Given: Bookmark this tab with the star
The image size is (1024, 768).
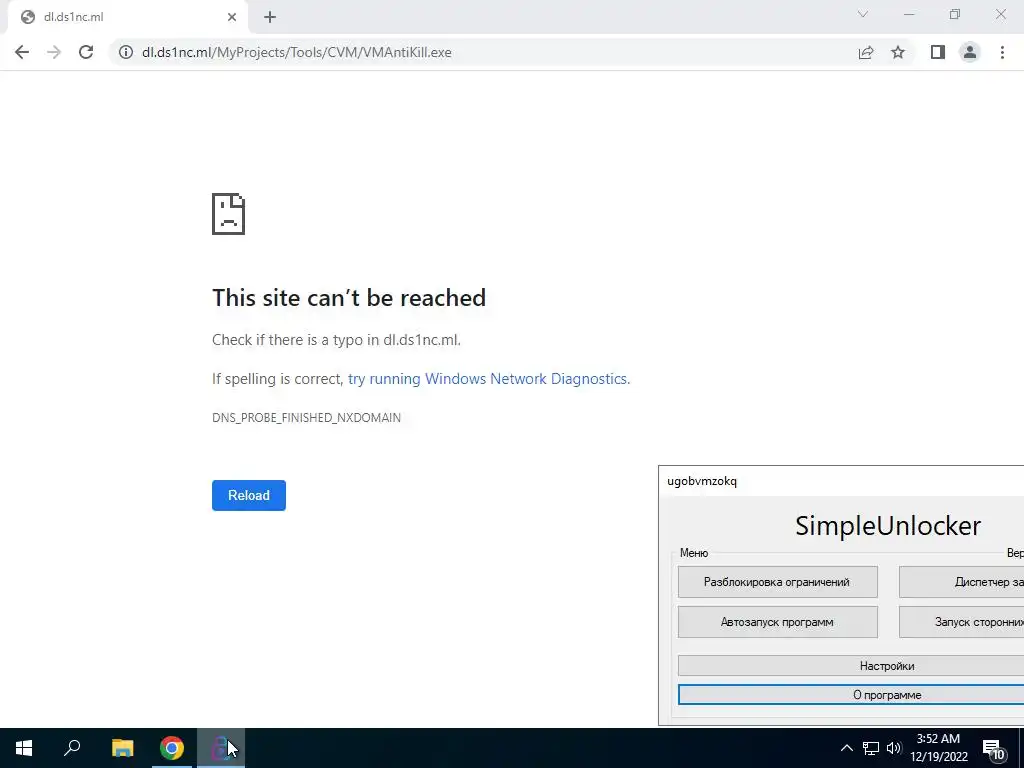Looking at the screenshot, I should [x=898, y=52].
